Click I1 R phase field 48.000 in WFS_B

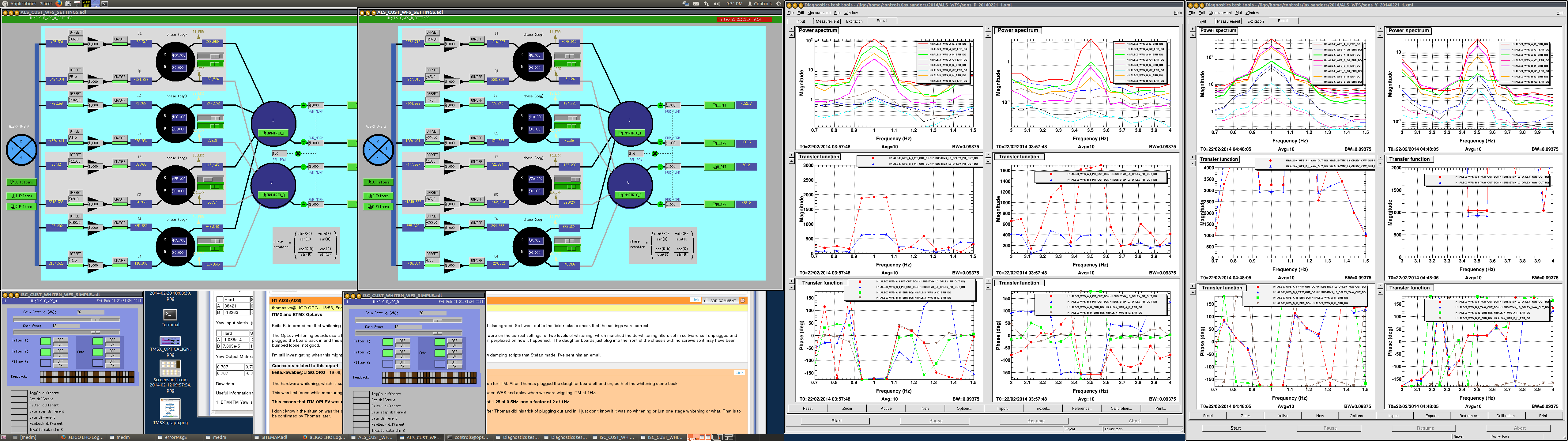point(536,56)
